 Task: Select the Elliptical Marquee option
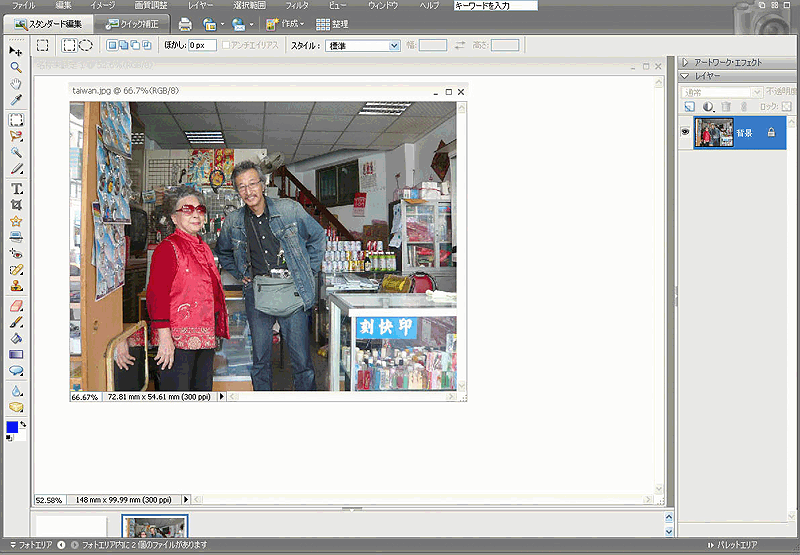coord(86,45)
